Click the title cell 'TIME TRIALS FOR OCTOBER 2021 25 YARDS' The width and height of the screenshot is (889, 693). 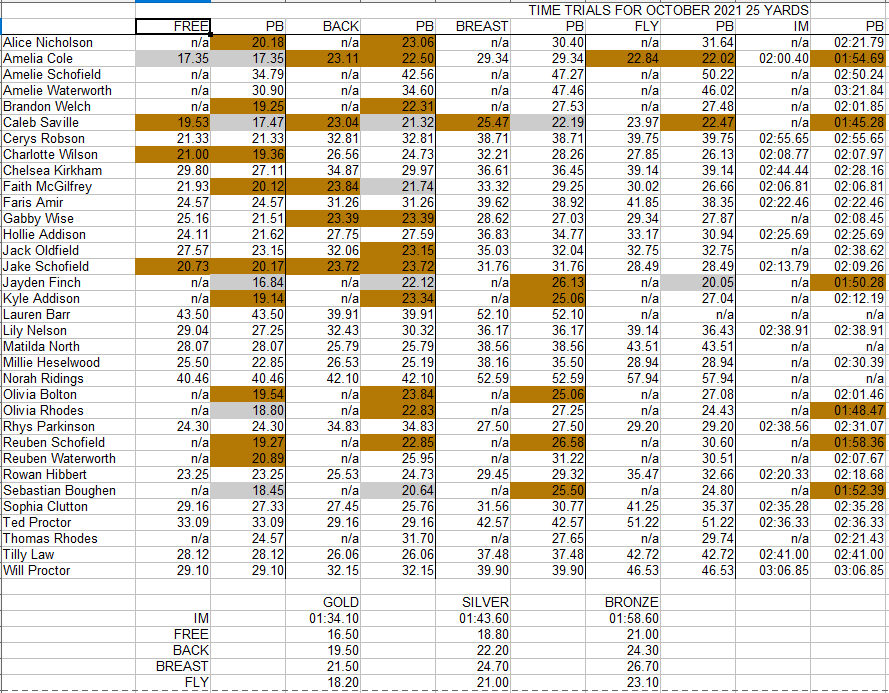(669, 10)
